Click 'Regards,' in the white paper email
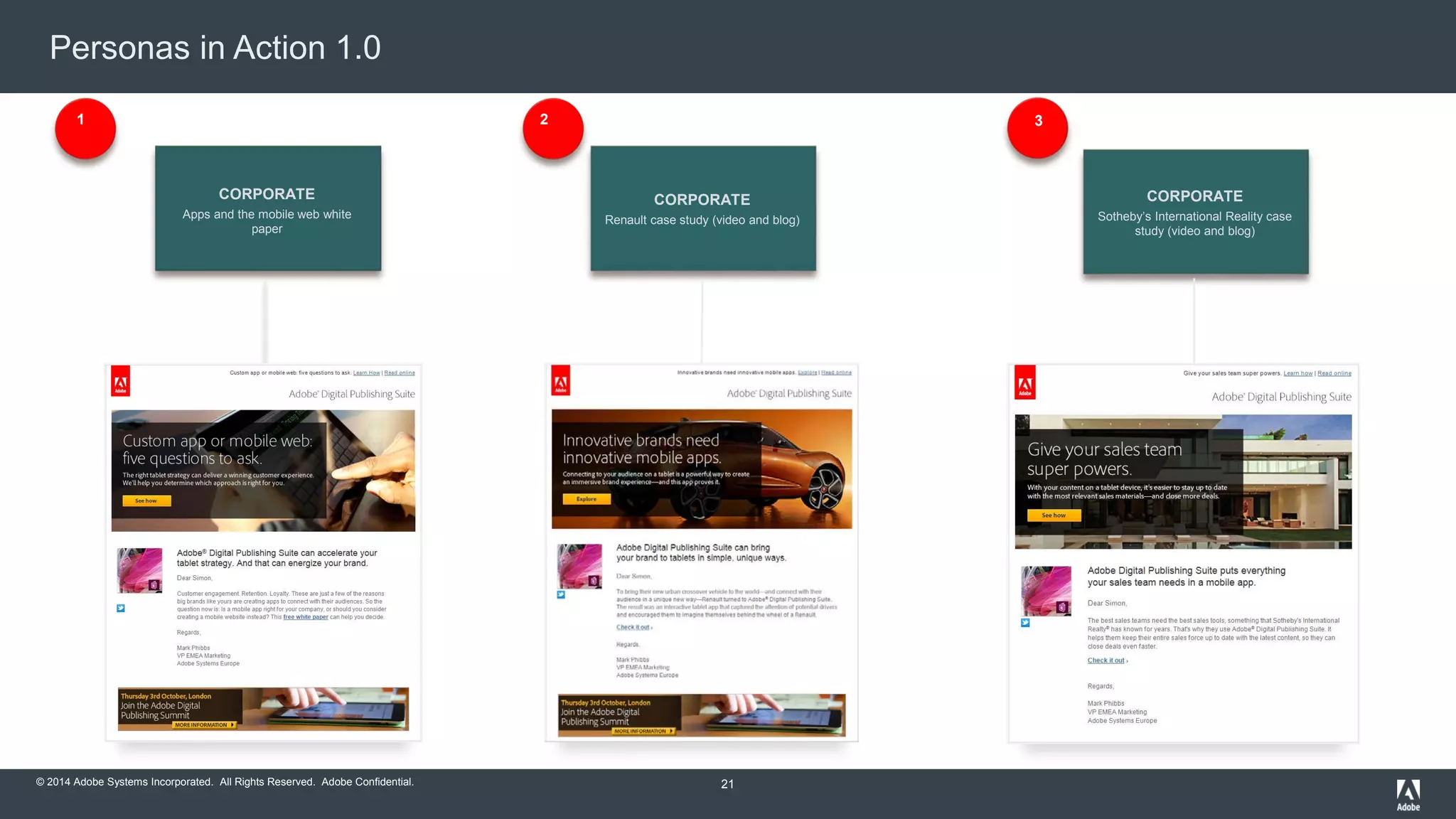 click(188, 632)
